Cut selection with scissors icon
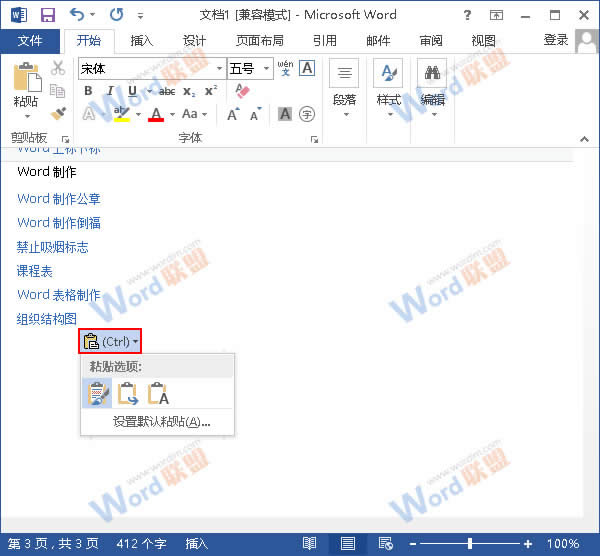Screen dimensions: 600x556 (58, 68)
